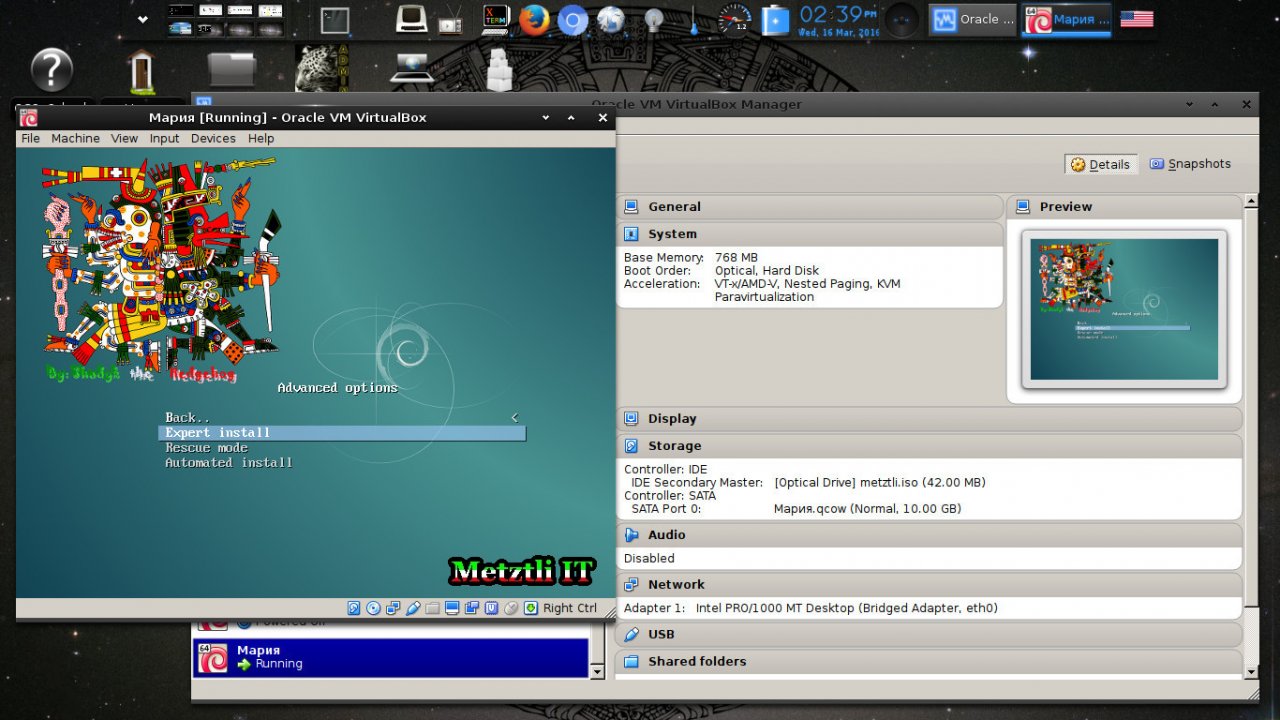Click the USB plug icon in VM status bar
The image size is (1280, 720).
point(413,608)
